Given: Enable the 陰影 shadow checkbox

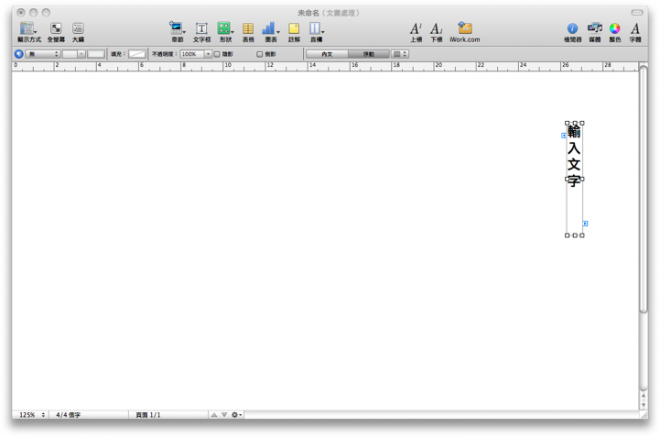Looking at the screenshot, I should [x=217, y=54].
